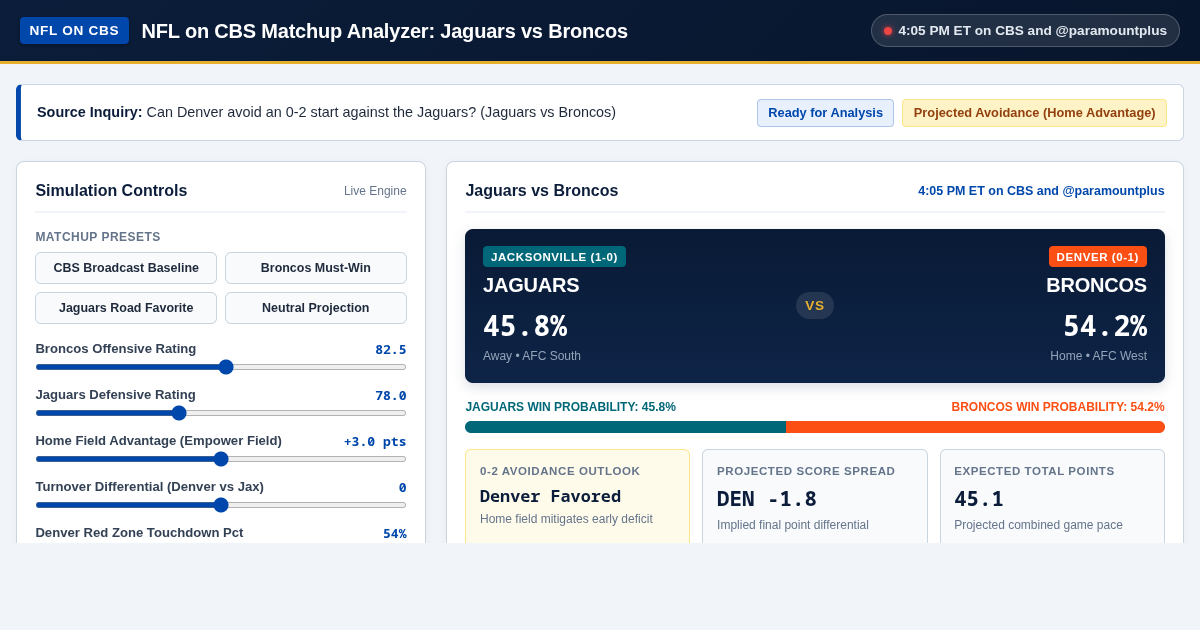Adjust the Jaguars Defensive Rating slider
This screenshot has height=630, width=1200.
pos(221,413)
